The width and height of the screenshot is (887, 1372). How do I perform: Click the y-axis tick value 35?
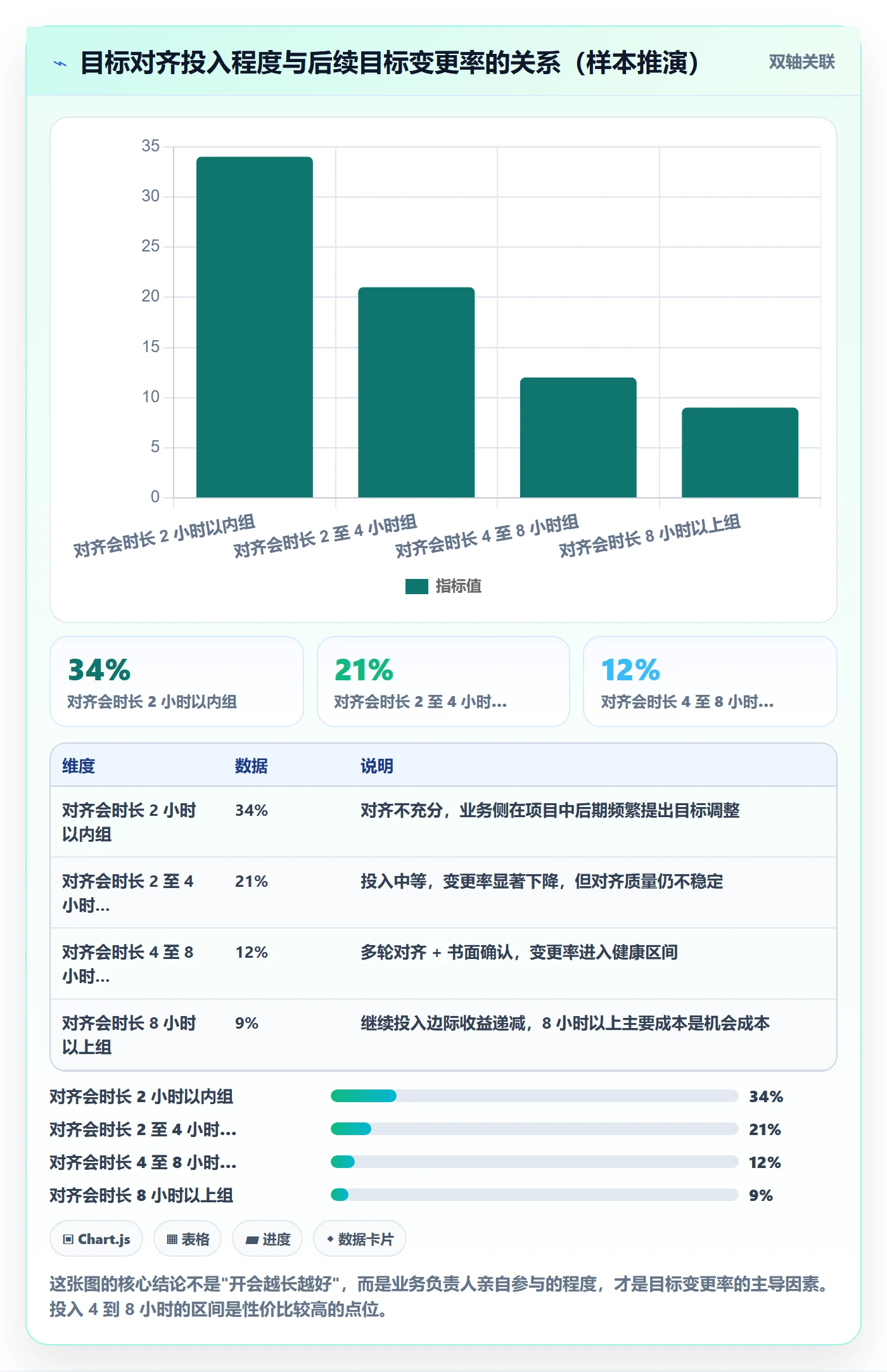[151, 146]
